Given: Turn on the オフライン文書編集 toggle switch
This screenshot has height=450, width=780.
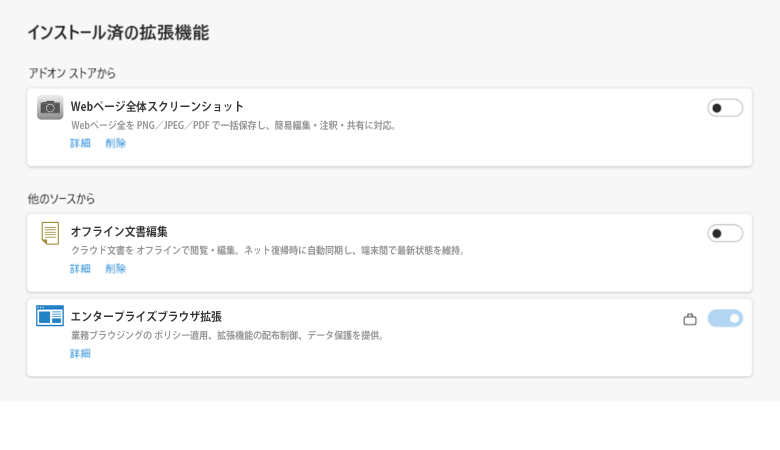Looking at the screenshot, I should click(x=725, y=233).
